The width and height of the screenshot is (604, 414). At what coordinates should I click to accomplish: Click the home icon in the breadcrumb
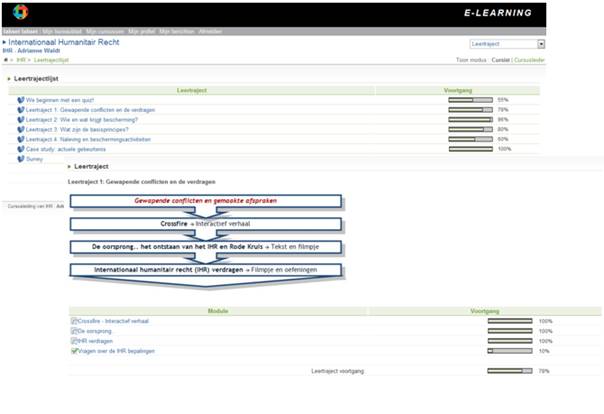pos(6,60)
